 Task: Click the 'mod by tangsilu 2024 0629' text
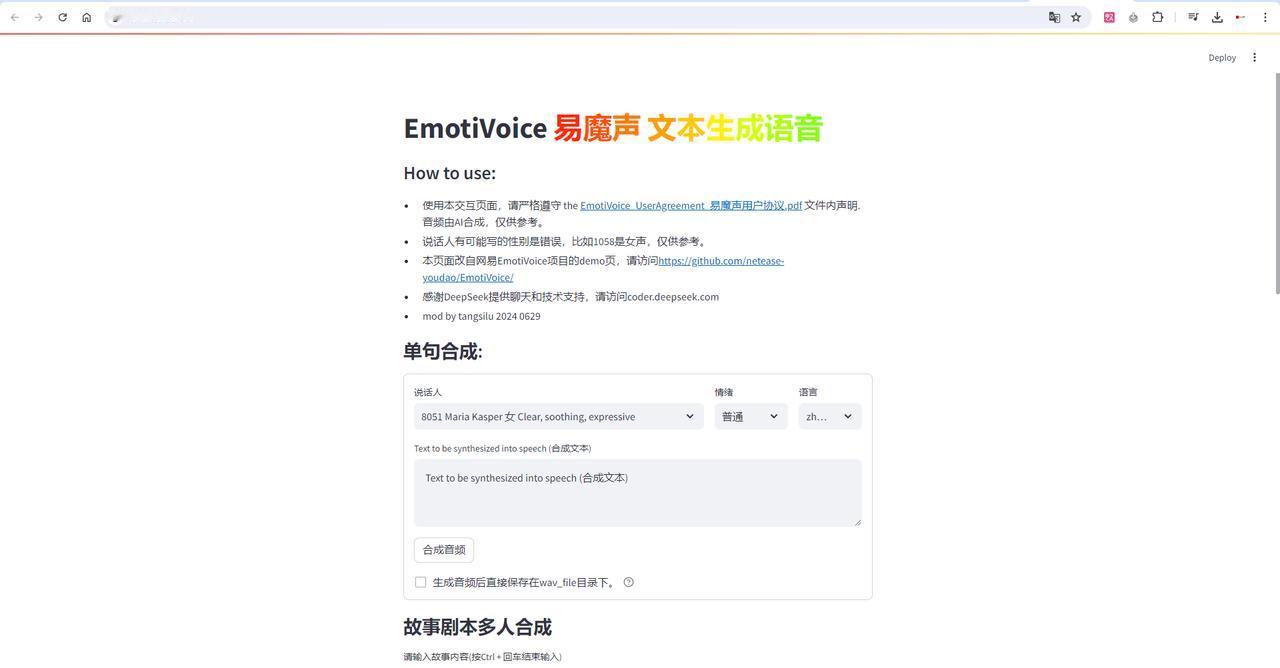click(x=481, y=316)
